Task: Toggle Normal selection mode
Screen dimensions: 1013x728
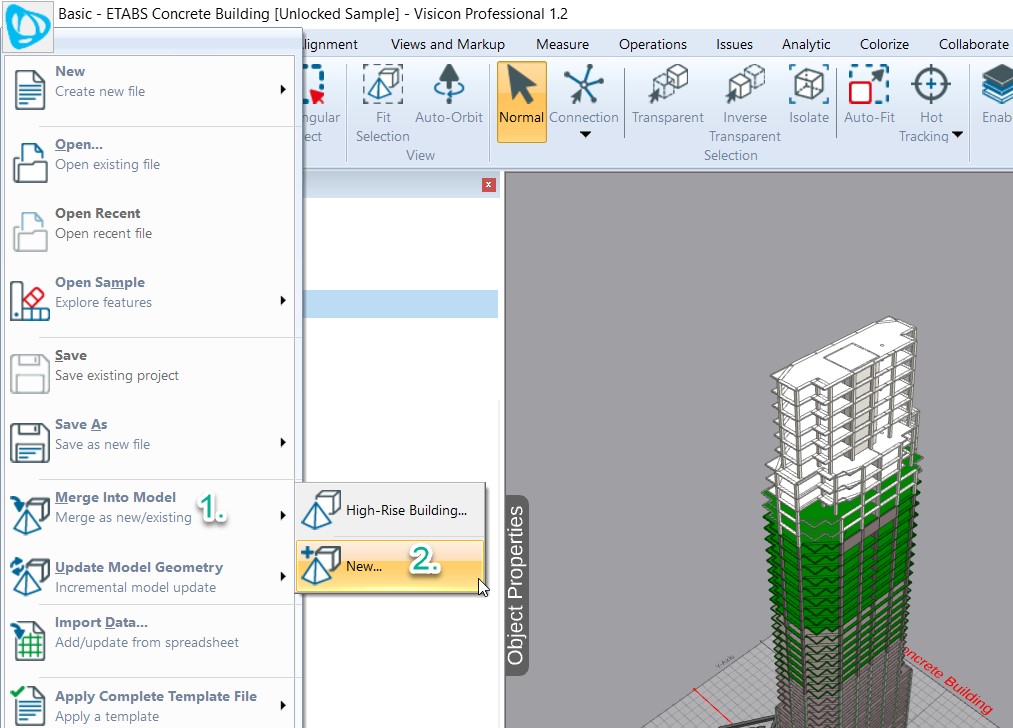Action: click(x=521, y=100)
